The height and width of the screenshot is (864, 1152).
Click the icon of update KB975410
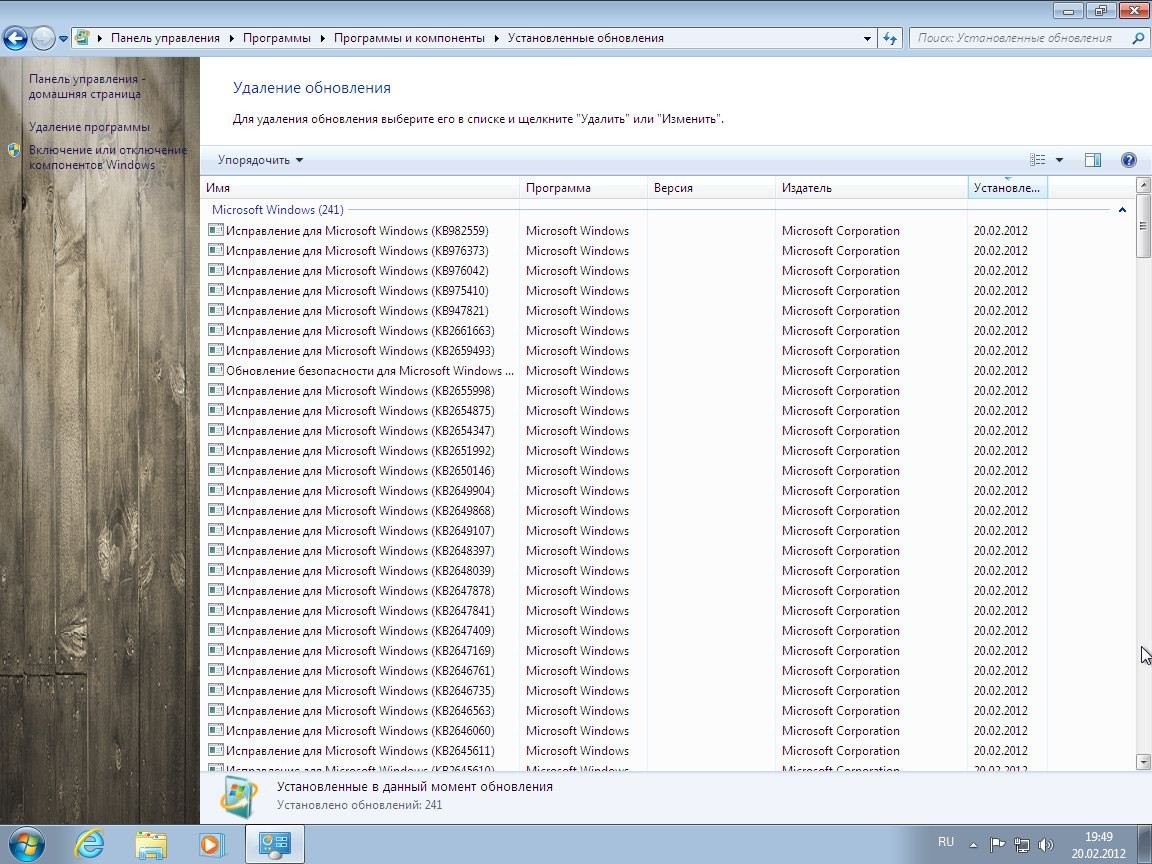215,290
